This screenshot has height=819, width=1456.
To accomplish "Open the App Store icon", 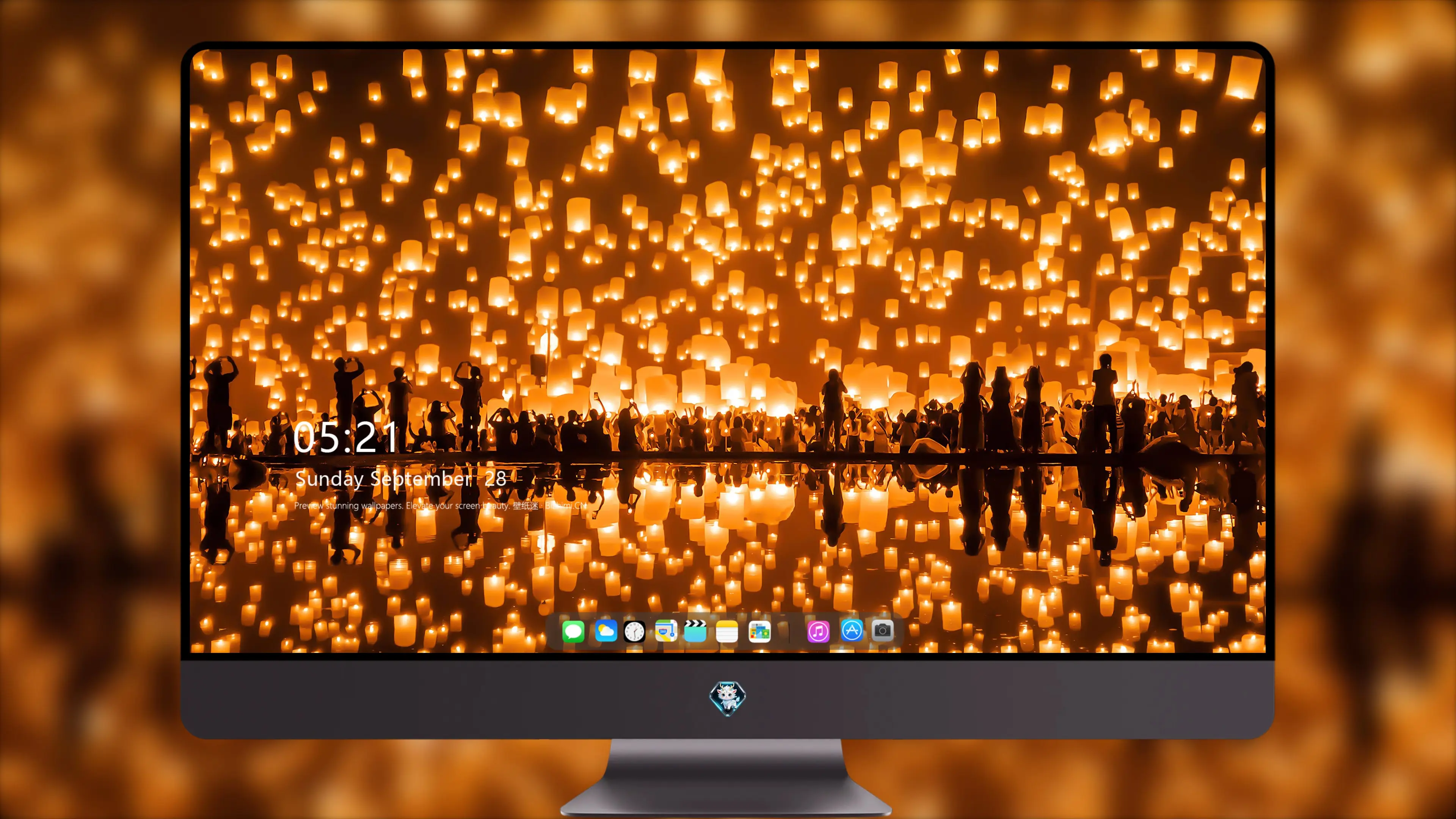I will pos(852,630).
